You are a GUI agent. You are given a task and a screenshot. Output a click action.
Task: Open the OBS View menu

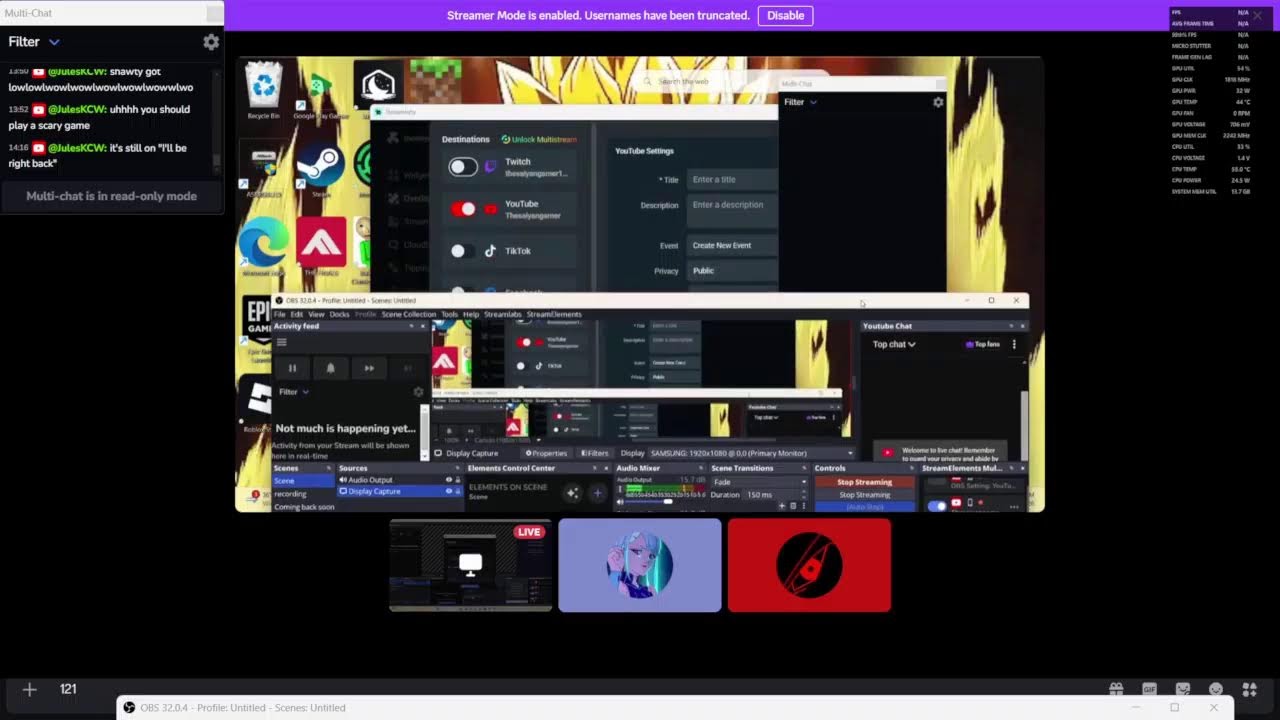[x=316, y=314]
